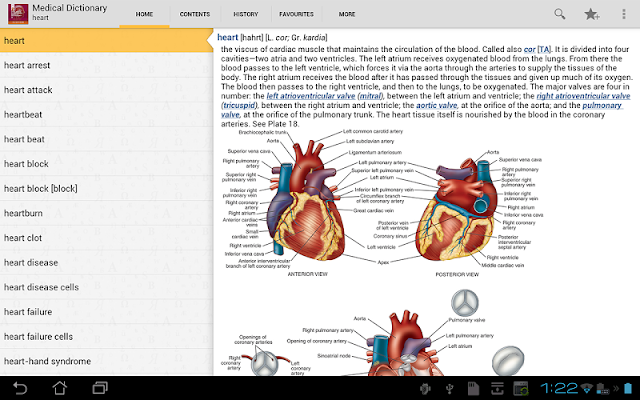Open the three-dot overflow menu
This screenshot has width=640, height=400.
[624, 14]
